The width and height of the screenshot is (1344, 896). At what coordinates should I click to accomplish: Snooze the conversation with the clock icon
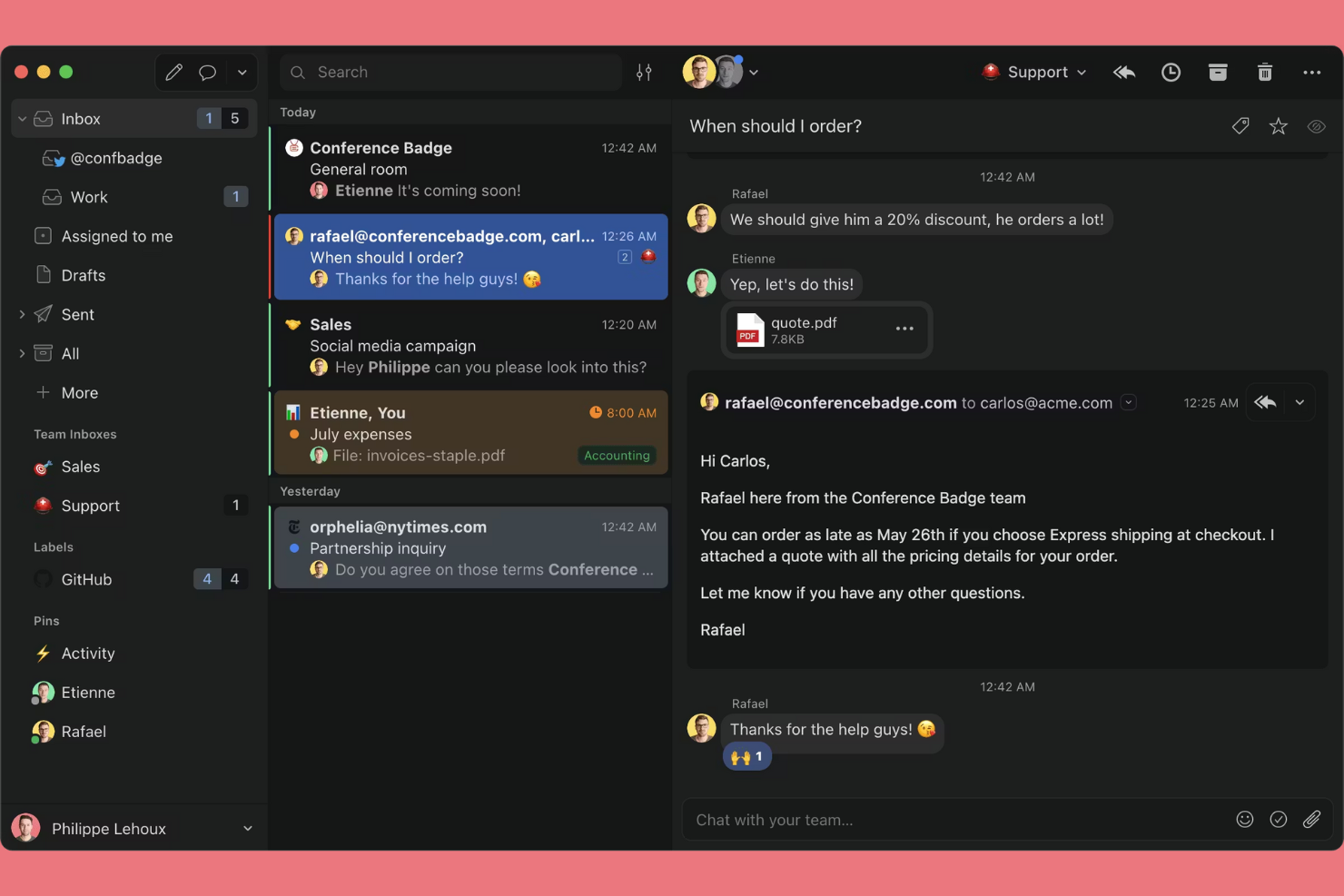coord(1171,72)
